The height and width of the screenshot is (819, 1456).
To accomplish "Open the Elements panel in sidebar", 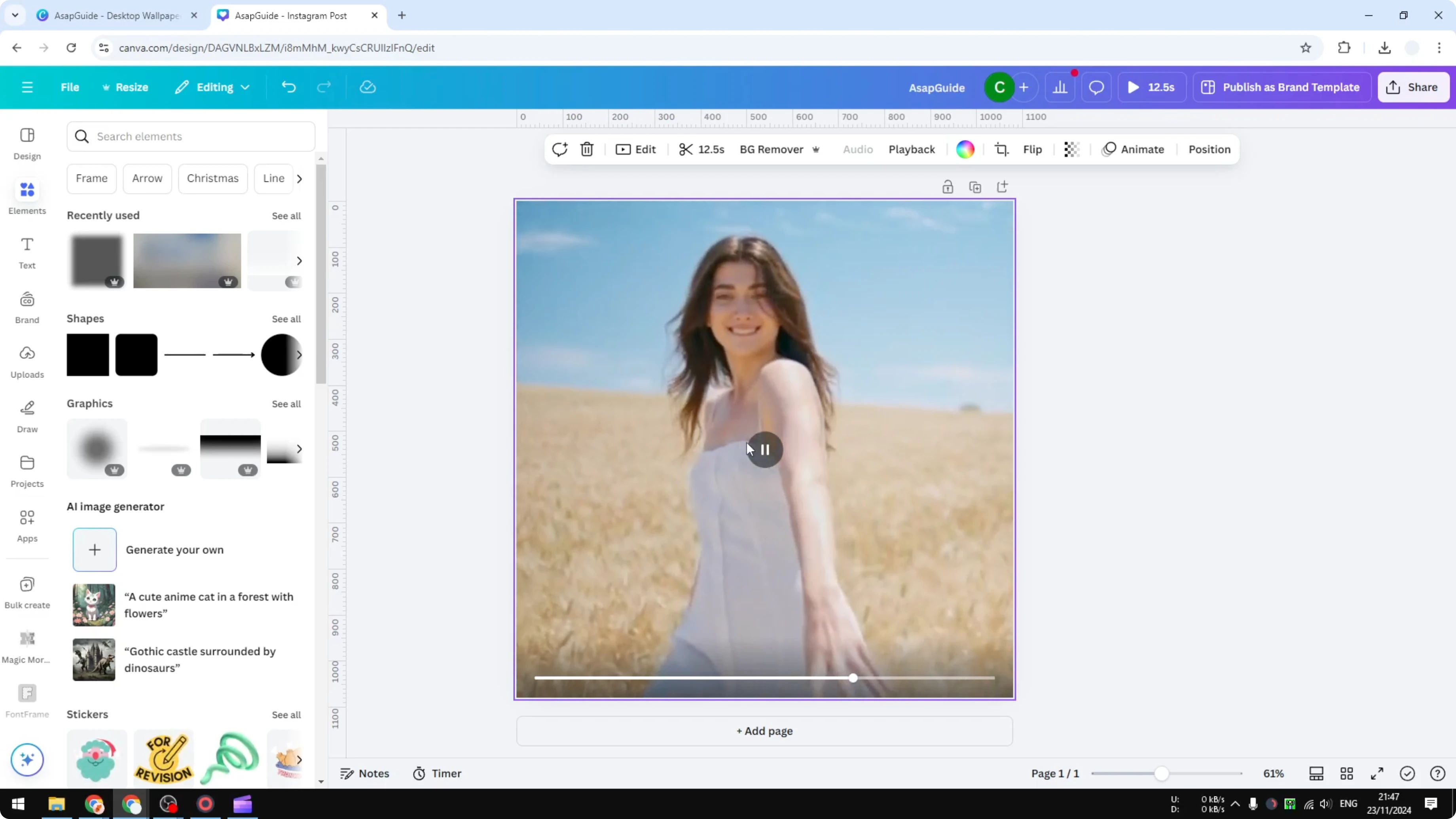I will tap(27, 196).
